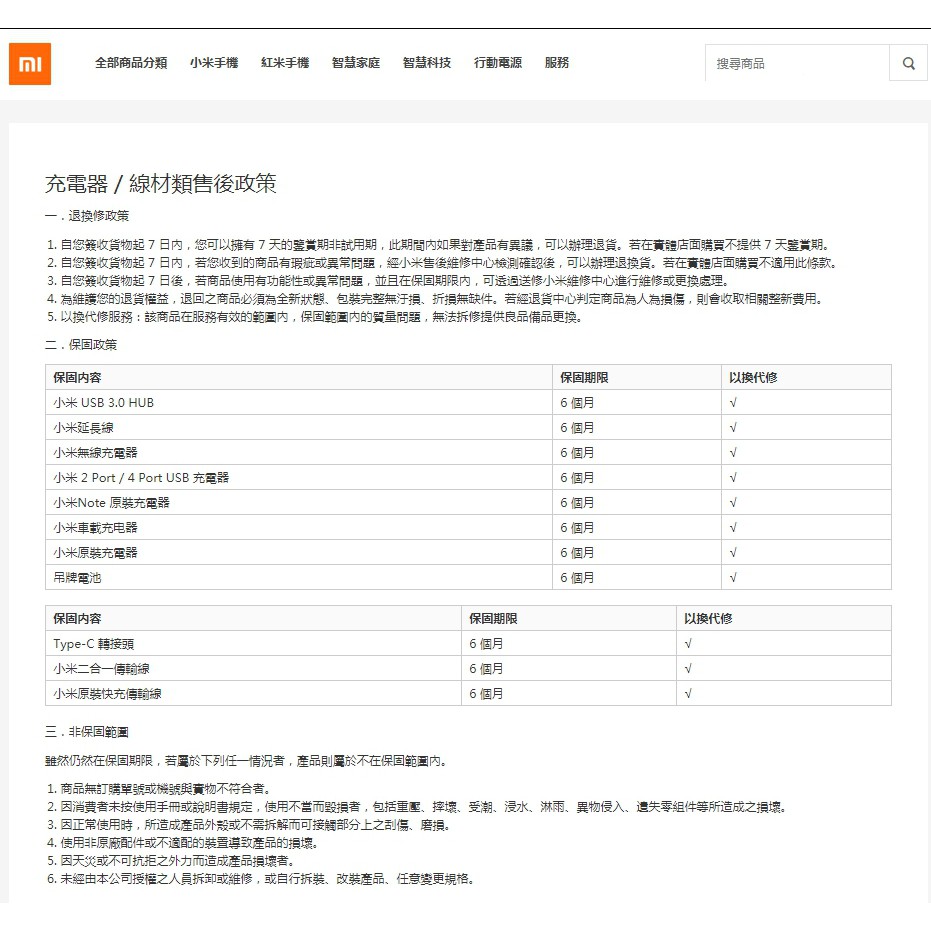Screen dimensions: 931x931
Task: Select the Type-C 轉接頭 table cell
Action: pos(94,644)
